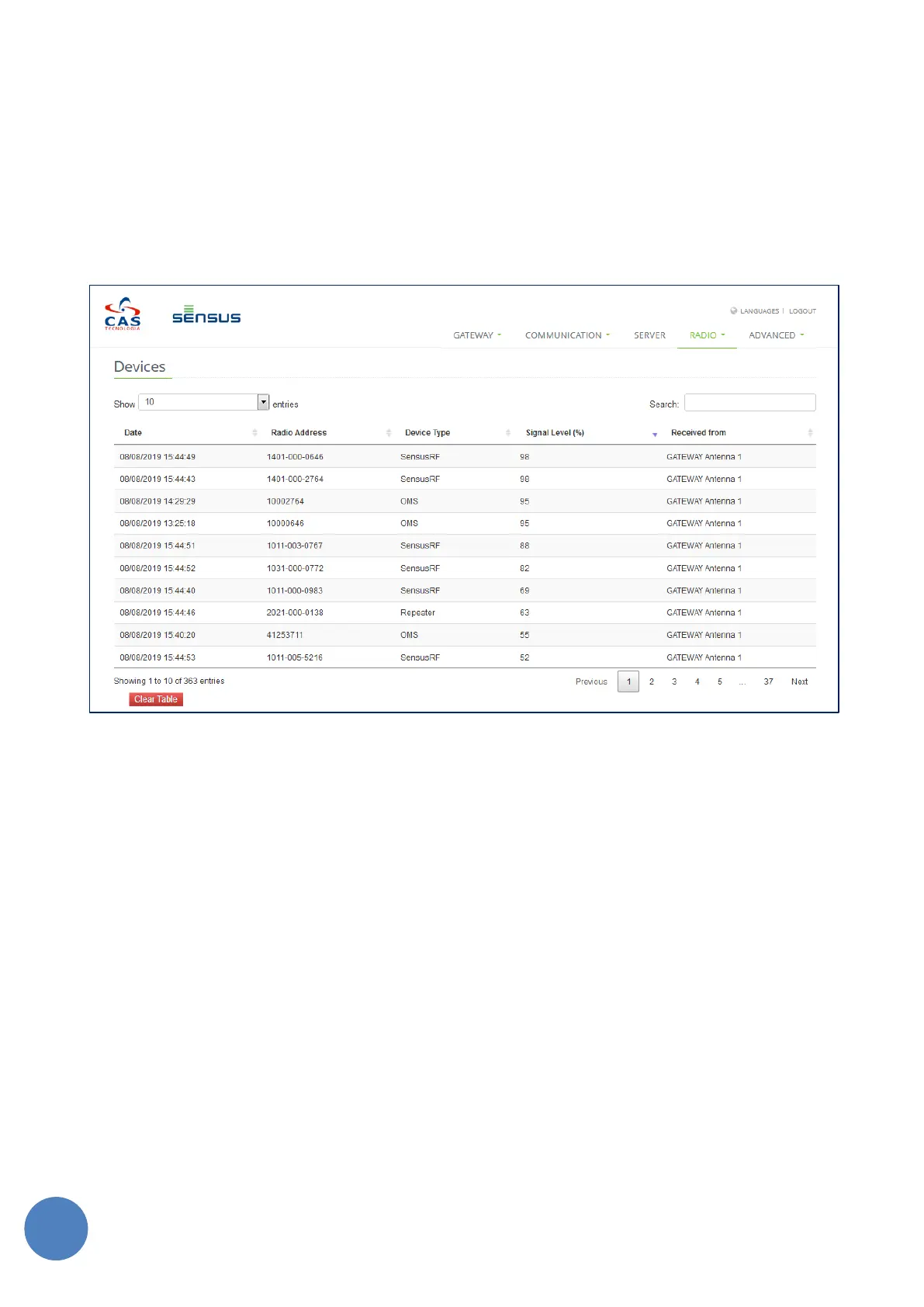Click the Radio Address column header

point(299,433)
